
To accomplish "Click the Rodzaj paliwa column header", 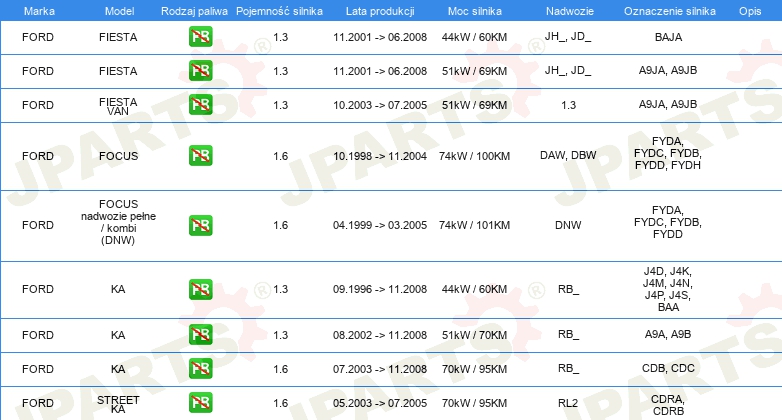I will point(194,11).
